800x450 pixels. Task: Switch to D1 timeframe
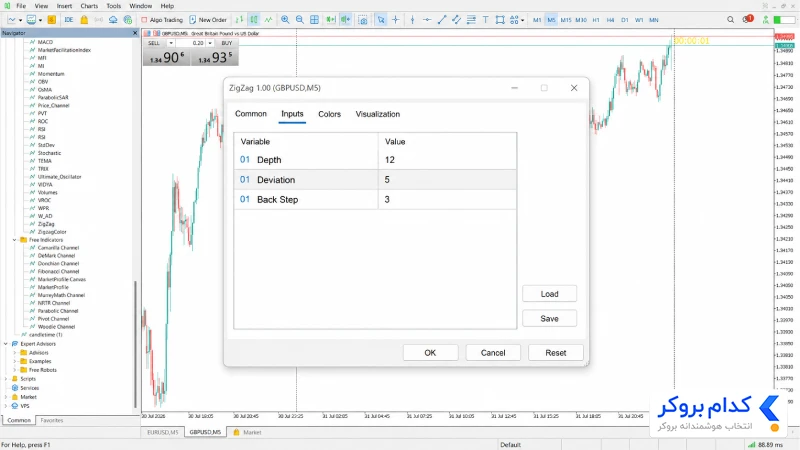click(x=624, y=20)
